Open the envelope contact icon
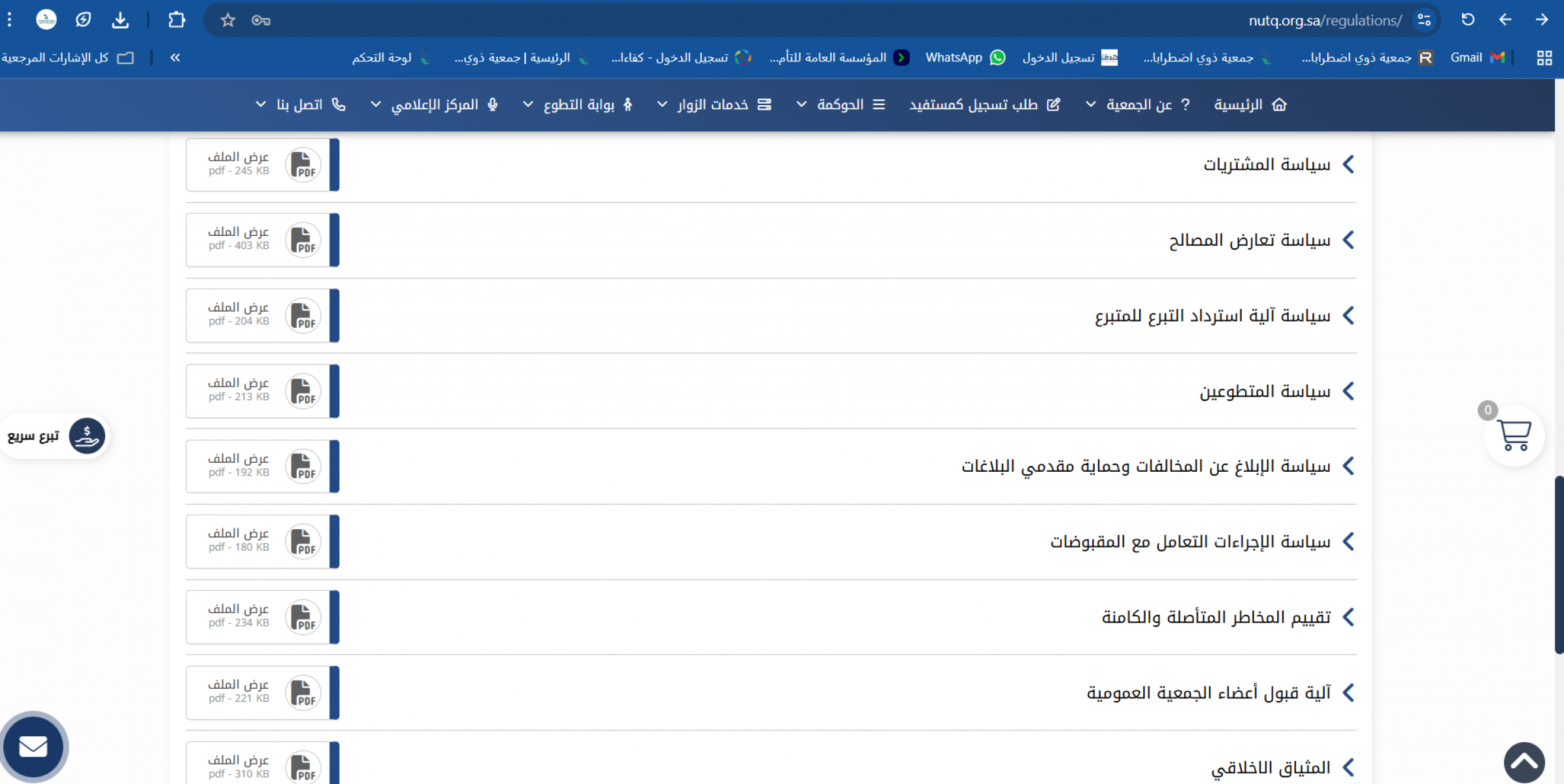1564x784 pixels. (33, 746)
